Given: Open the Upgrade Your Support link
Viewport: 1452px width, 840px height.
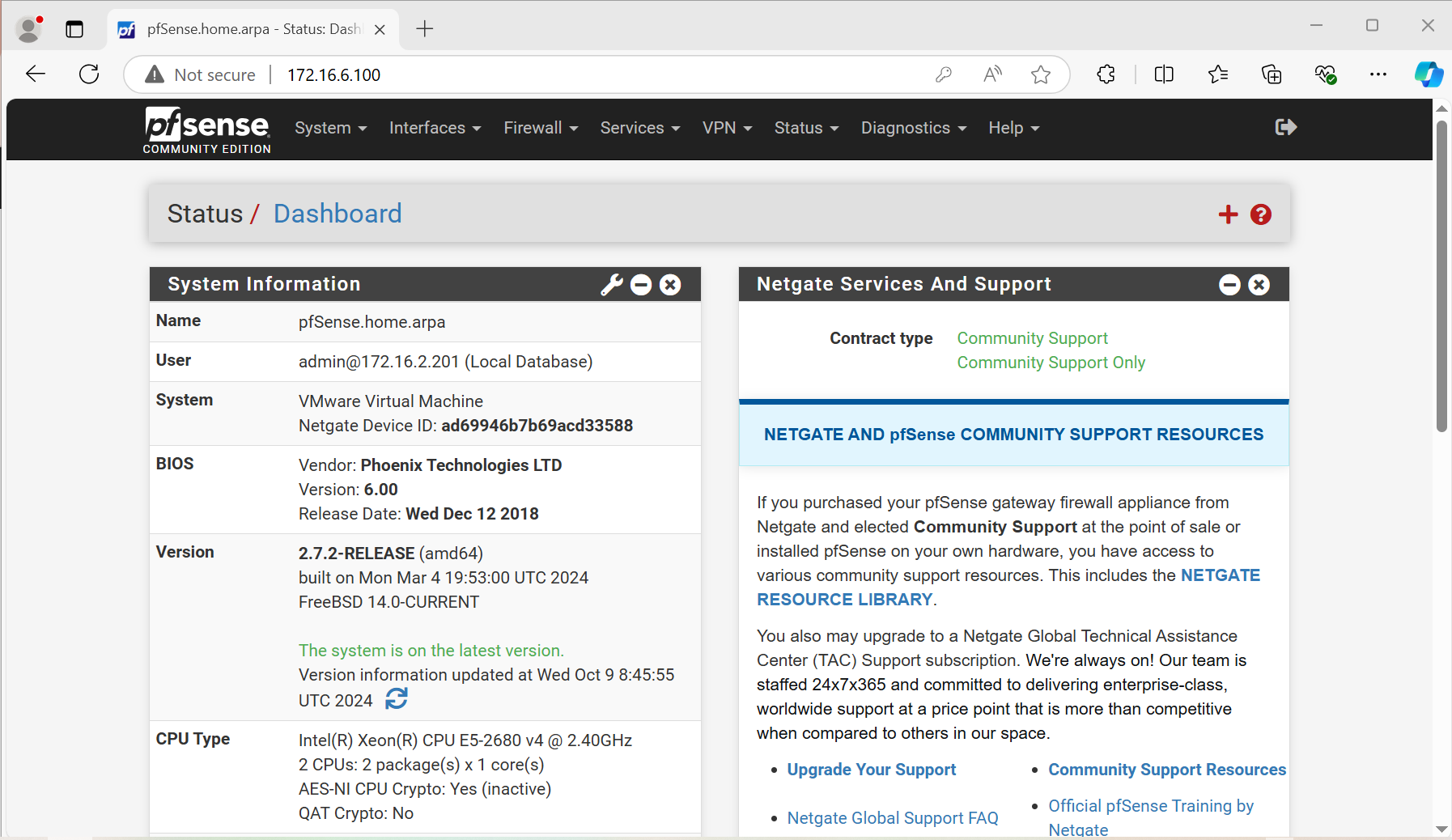Looking at the screenshot, I should (872, 770).
